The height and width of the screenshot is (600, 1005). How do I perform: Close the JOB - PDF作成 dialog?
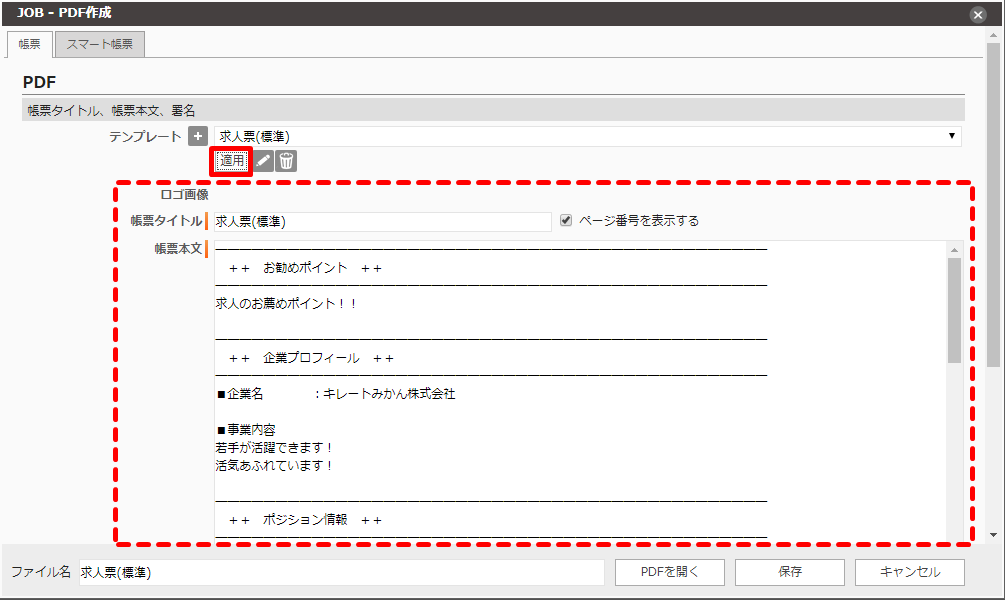(977, 14)
